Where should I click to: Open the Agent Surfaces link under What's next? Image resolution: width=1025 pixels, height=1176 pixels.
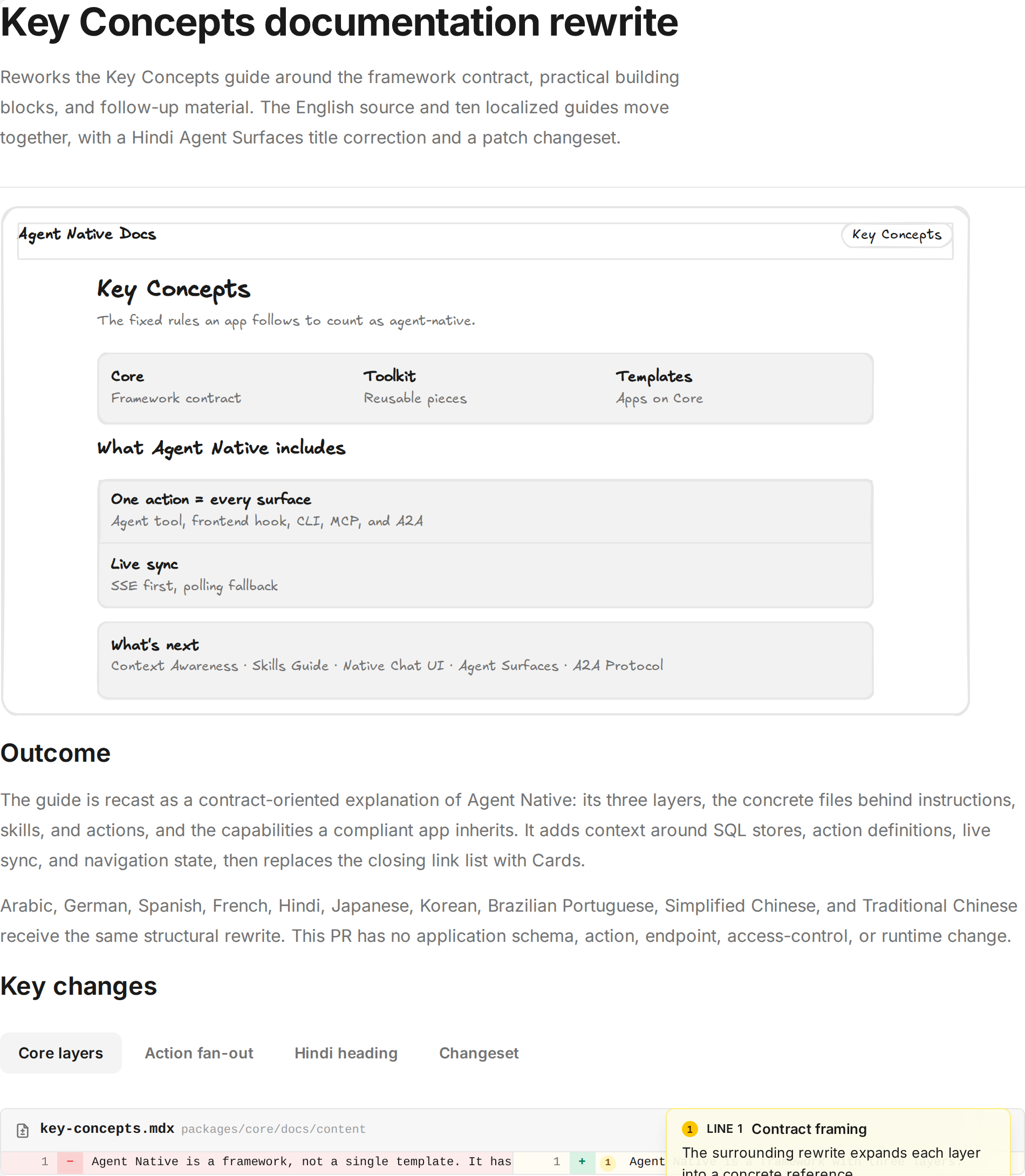509,666
